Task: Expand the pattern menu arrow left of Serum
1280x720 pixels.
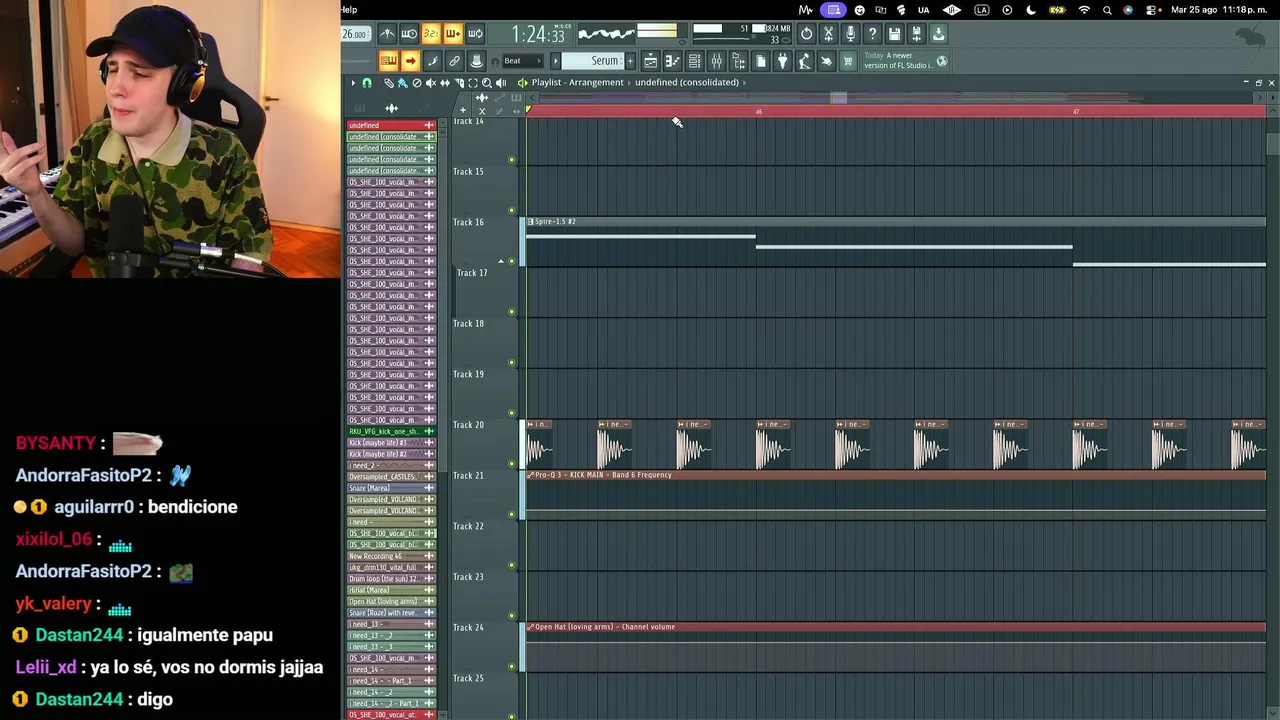Action: click(x=556, y=61)
